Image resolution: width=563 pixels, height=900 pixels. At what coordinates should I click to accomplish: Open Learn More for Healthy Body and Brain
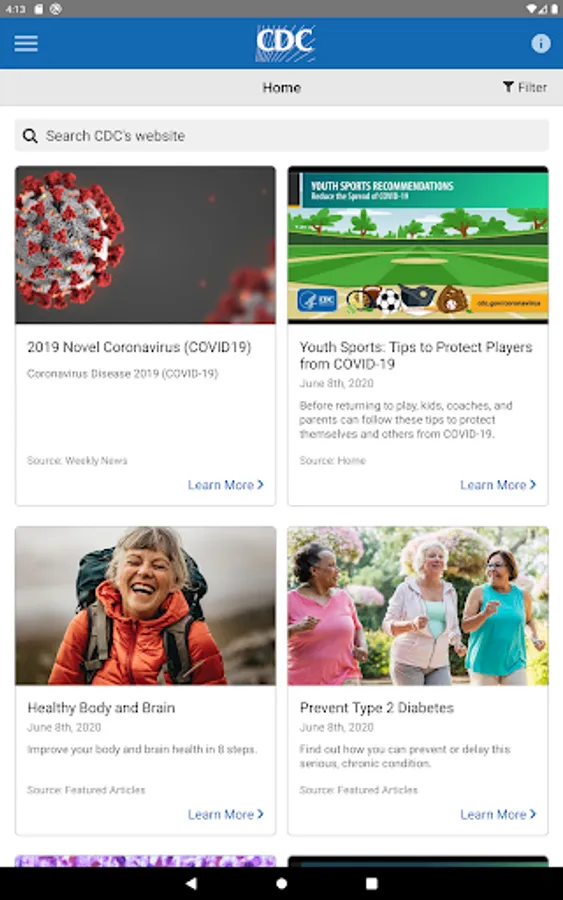[x=226, y=814]
